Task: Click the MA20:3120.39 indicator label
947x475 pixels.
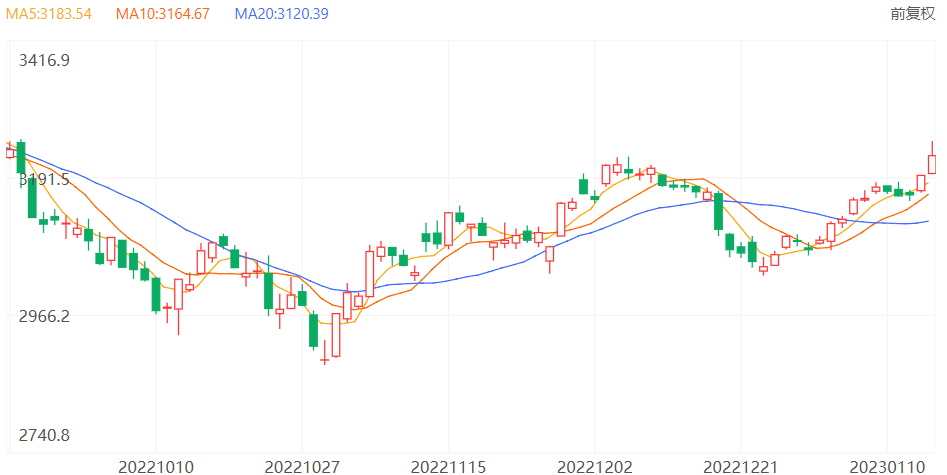Action: (281, 14)
